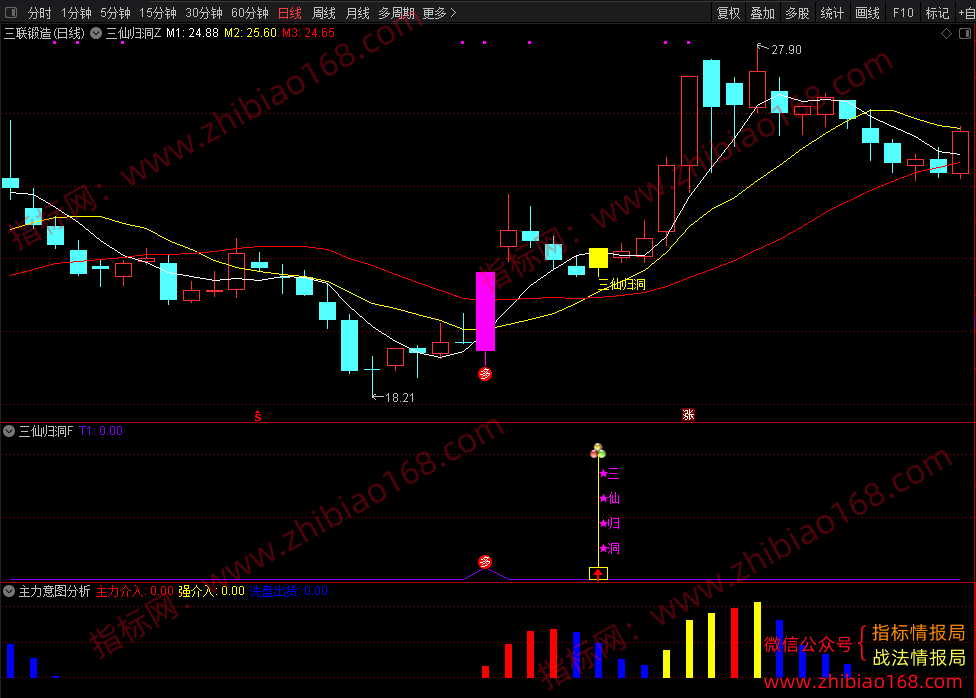
Task: Expand the 更多 periods menu
Action: click(x=439, y=13)
